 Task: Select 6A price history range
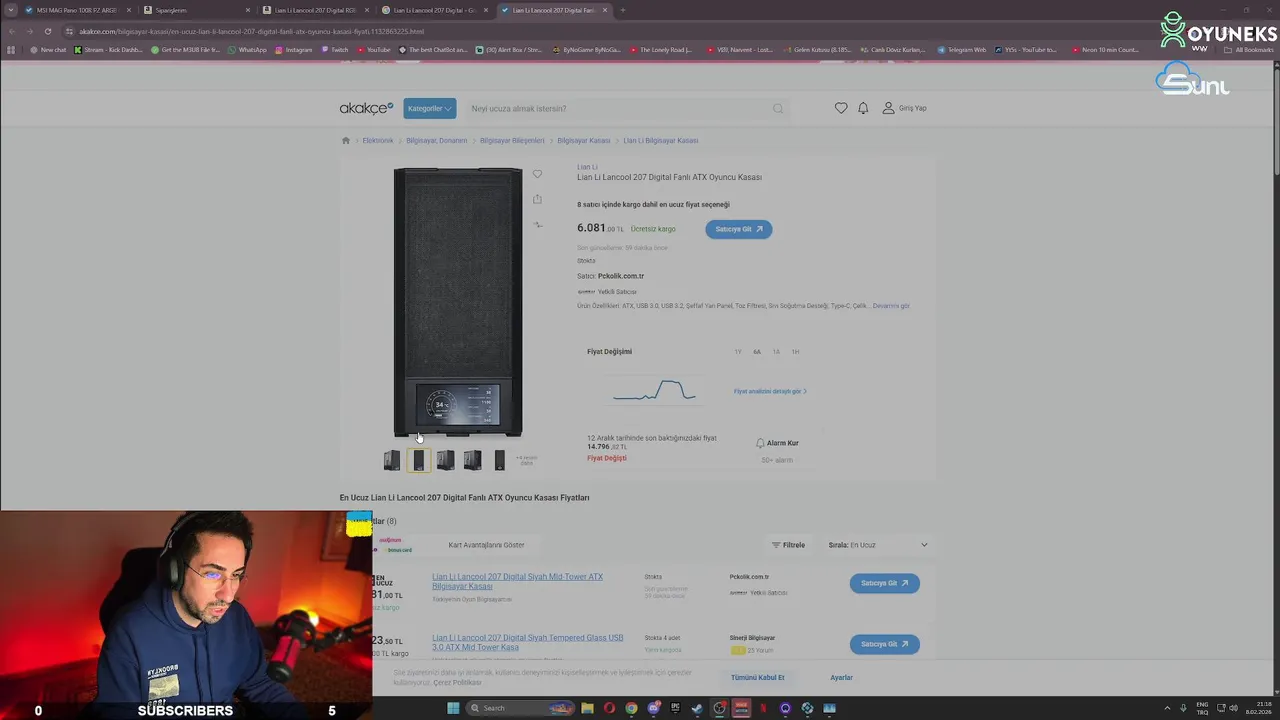tap(757, 352)
